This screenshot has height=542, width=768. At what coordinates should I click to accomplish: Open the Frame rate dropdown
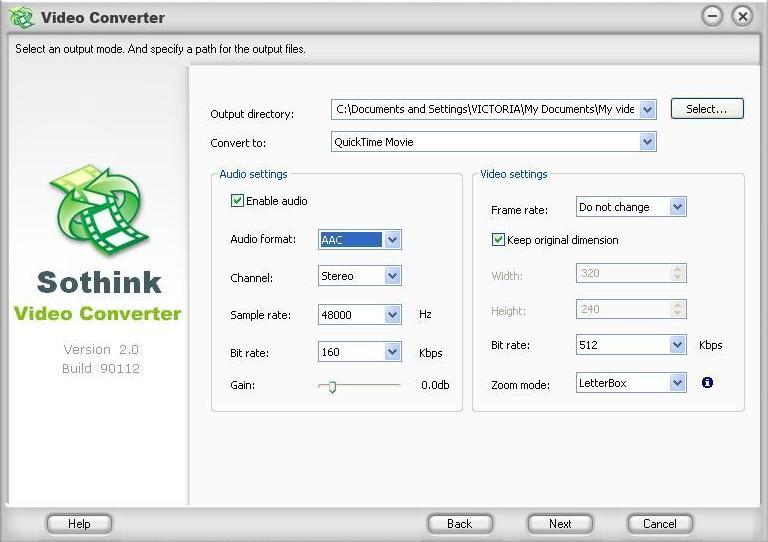click(x=677, y=207)
